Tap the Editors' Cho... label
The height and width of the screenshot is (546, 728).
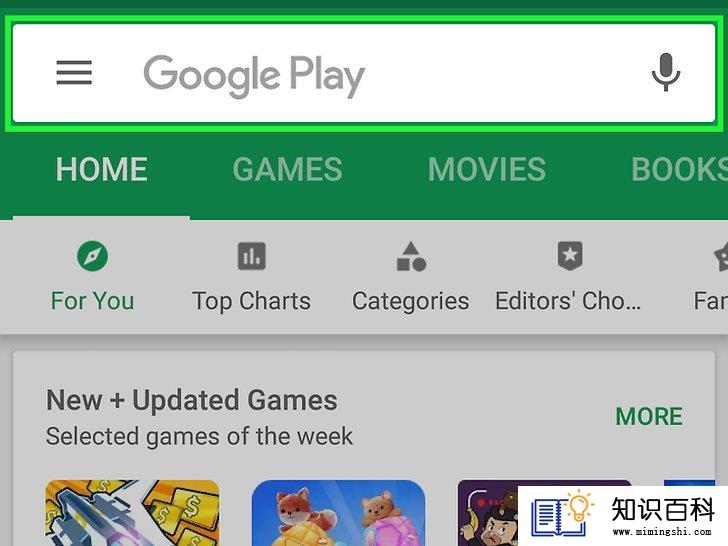(568, 301)
